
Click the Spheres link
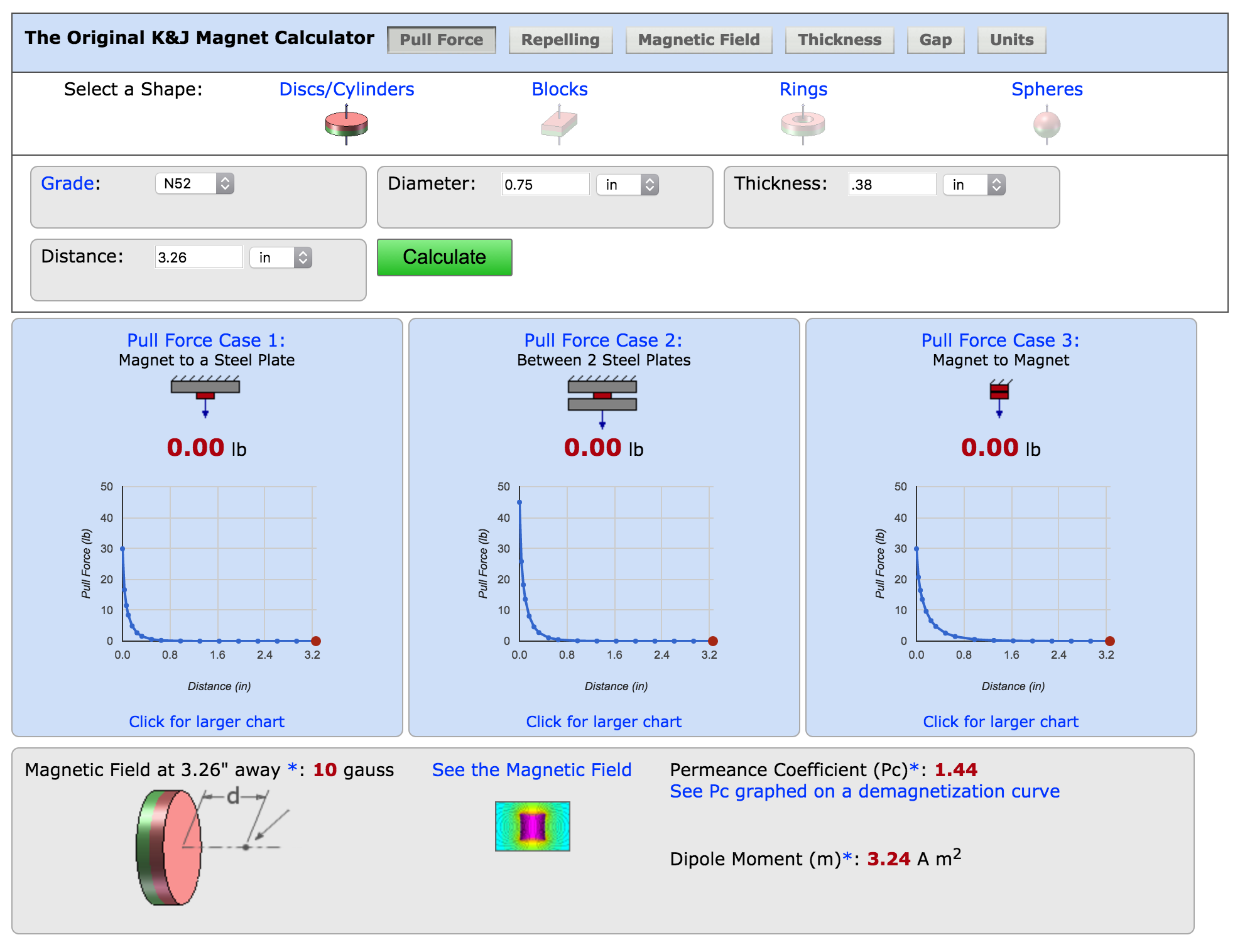pyautogui.click(x=1047, y=89)
